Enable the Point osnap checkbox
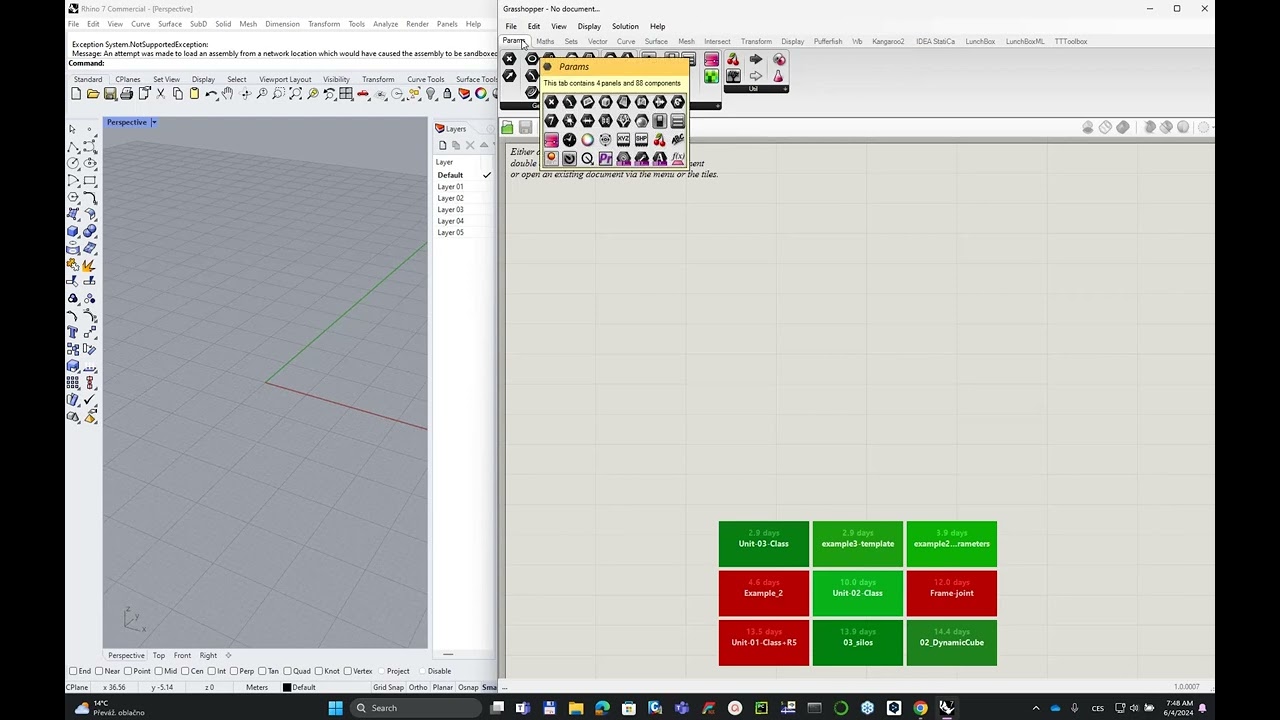Viewport: 1280px width, 720px height. pyautogui.click(x=129, y=671)
